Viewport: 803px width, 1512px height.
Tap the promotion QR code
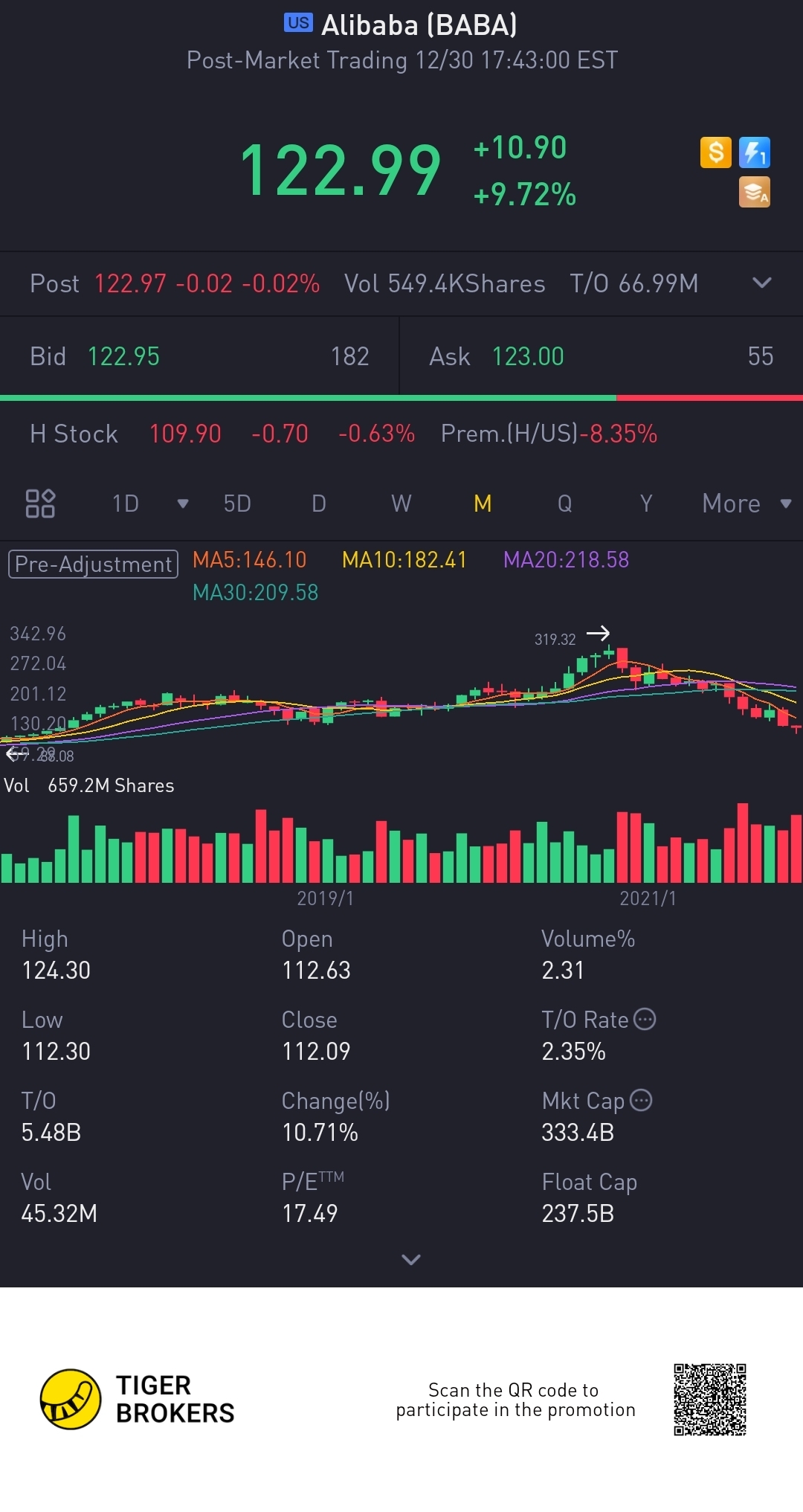[x=709, y=1399]
